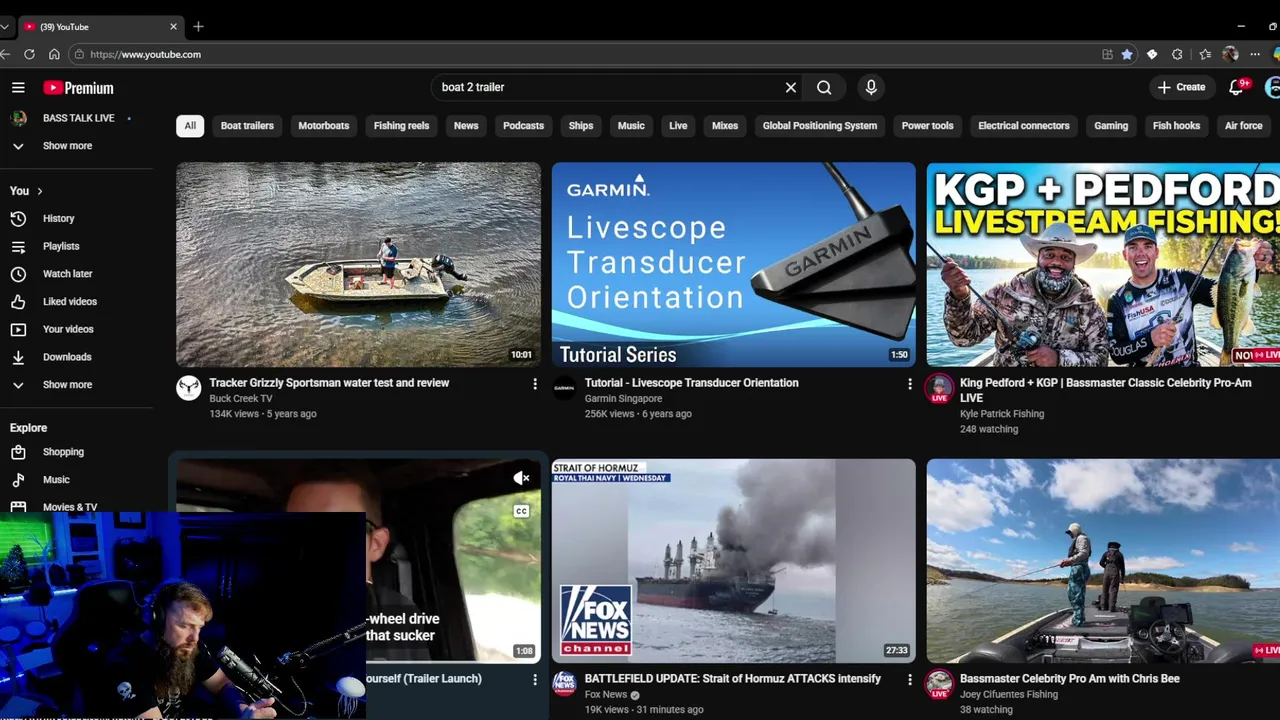Viewport: 1280px width, 720px height.
Task: Open options menu for Livescope Transducer video
Action: coord(910,384)
